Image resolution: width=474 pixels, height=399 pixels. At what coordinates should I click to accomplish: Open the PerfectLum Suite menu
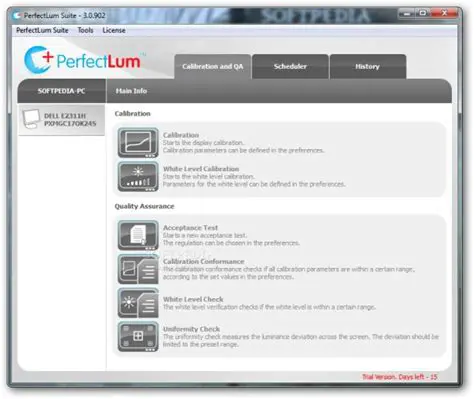(42, 30)
